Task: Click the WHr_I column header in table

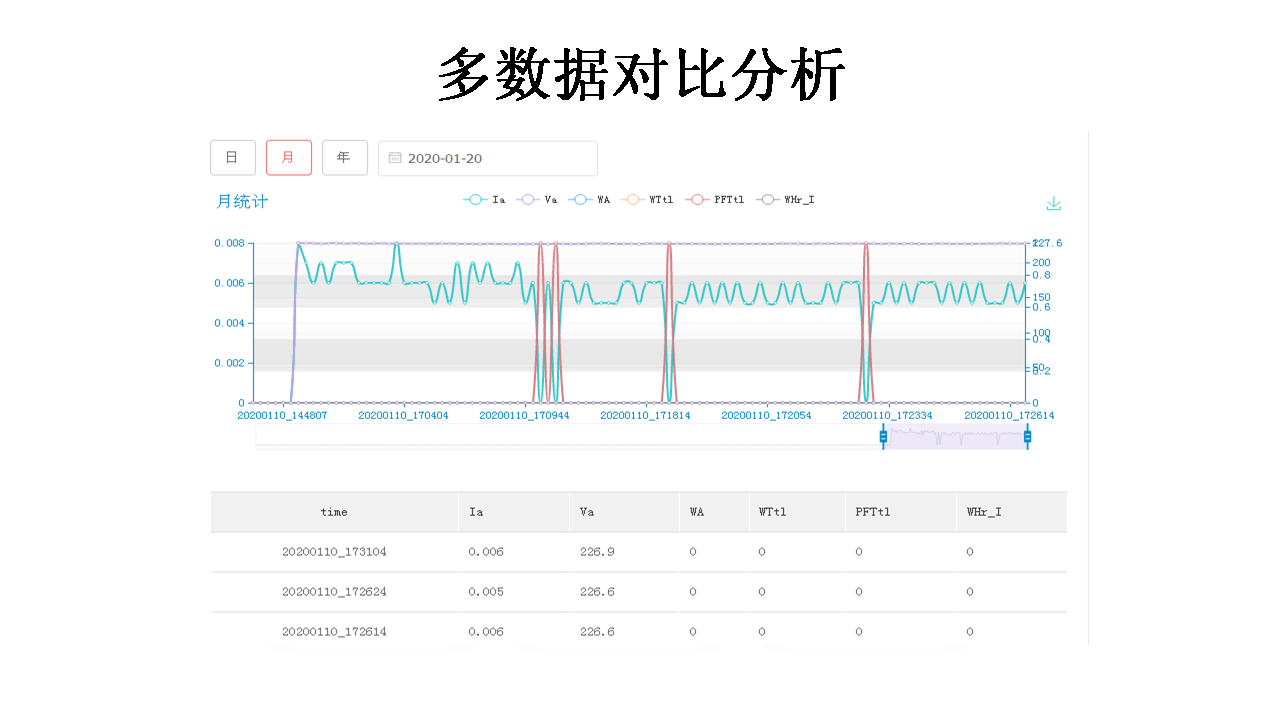Action: (1011, 512)
